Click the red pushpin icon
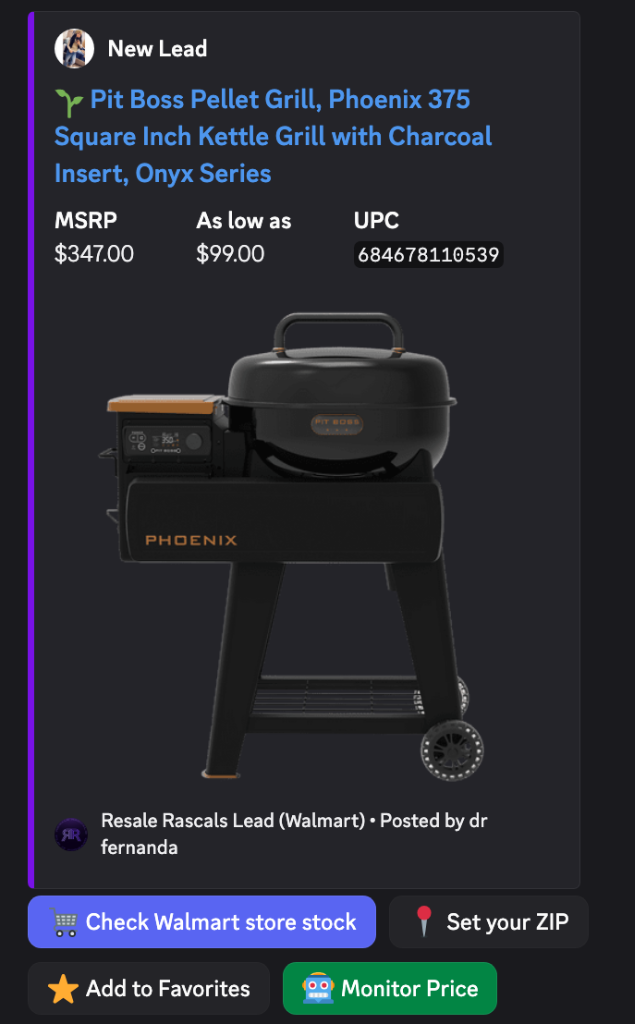The height and width of the screenshot is (1024, 635). click(424, 921)
